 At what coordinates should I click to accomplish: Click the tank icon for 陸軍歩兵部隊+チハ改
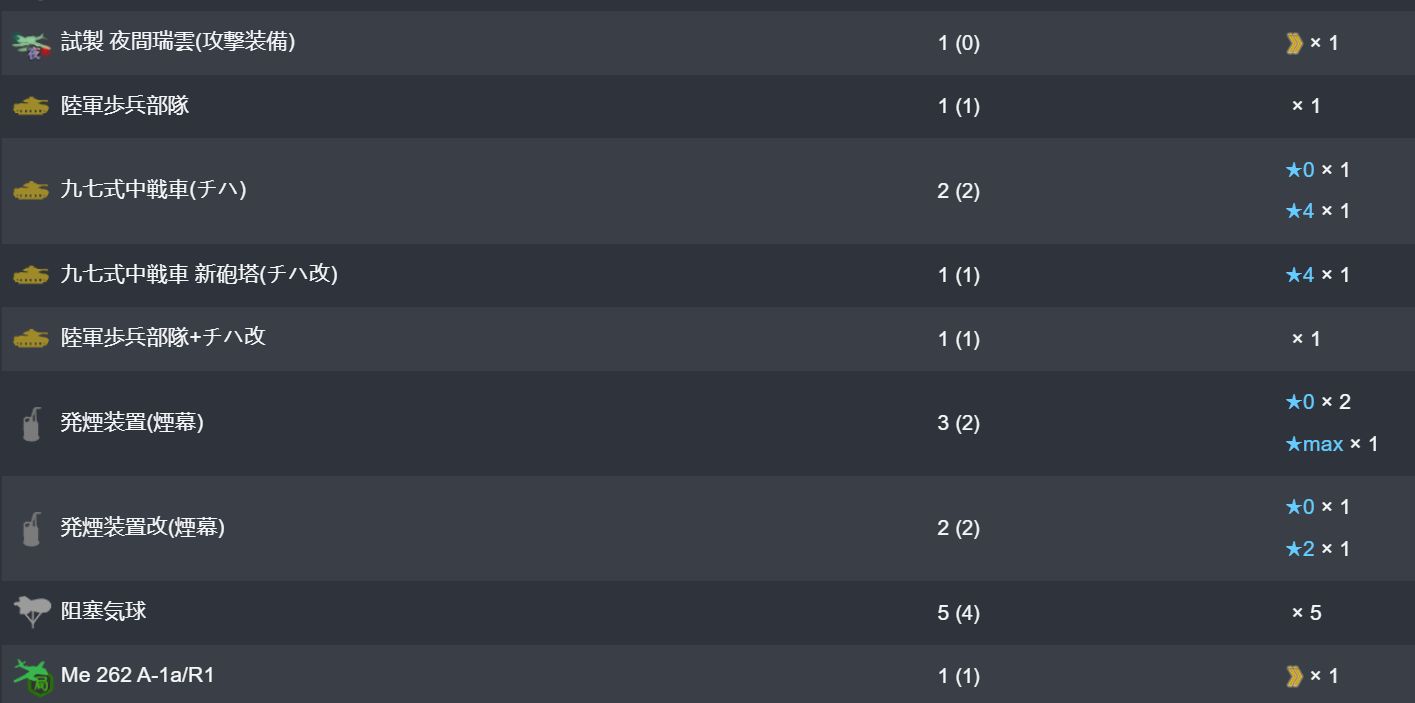point(31,338)
